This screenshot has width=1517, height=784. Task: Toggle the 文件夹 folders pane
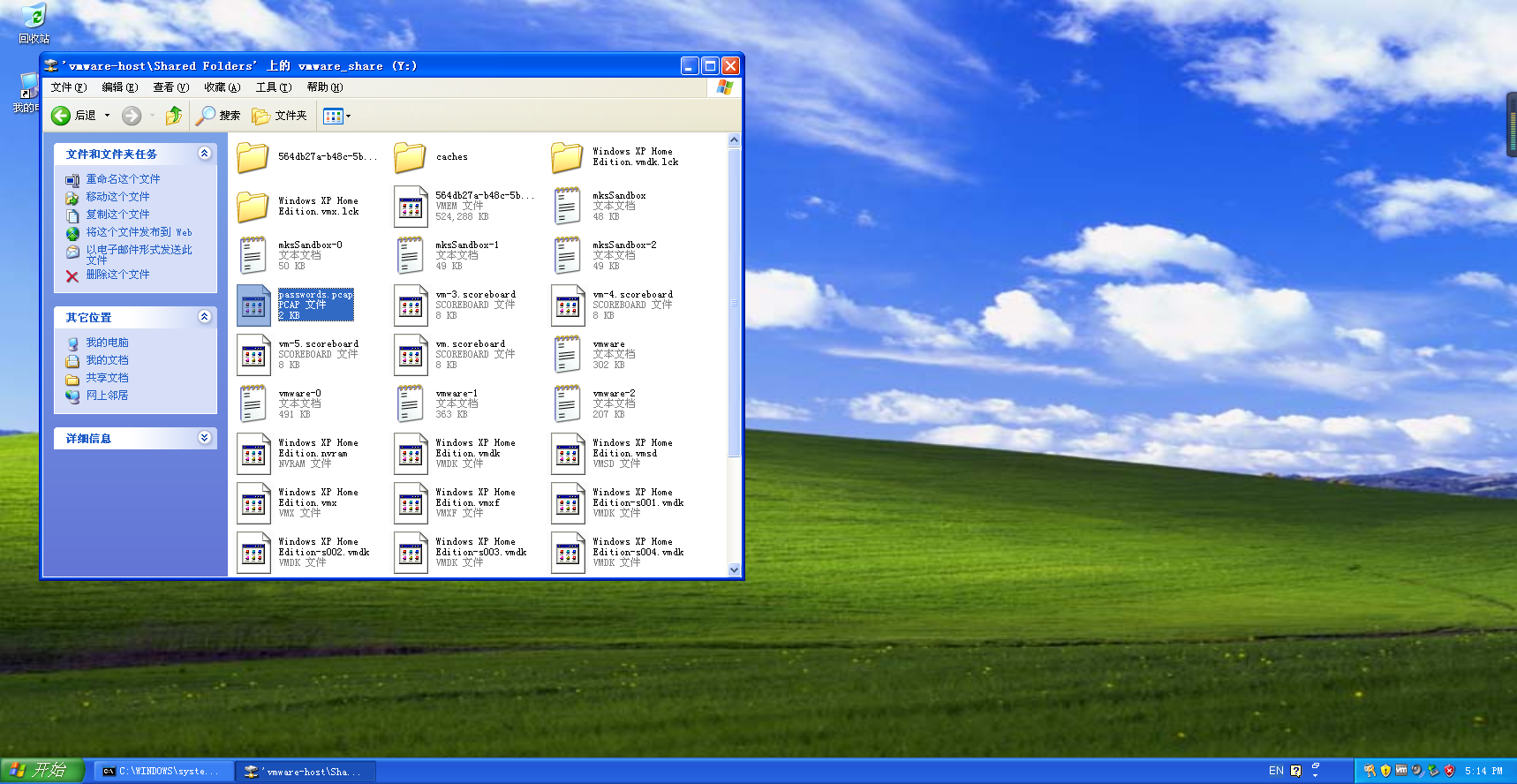279,116
